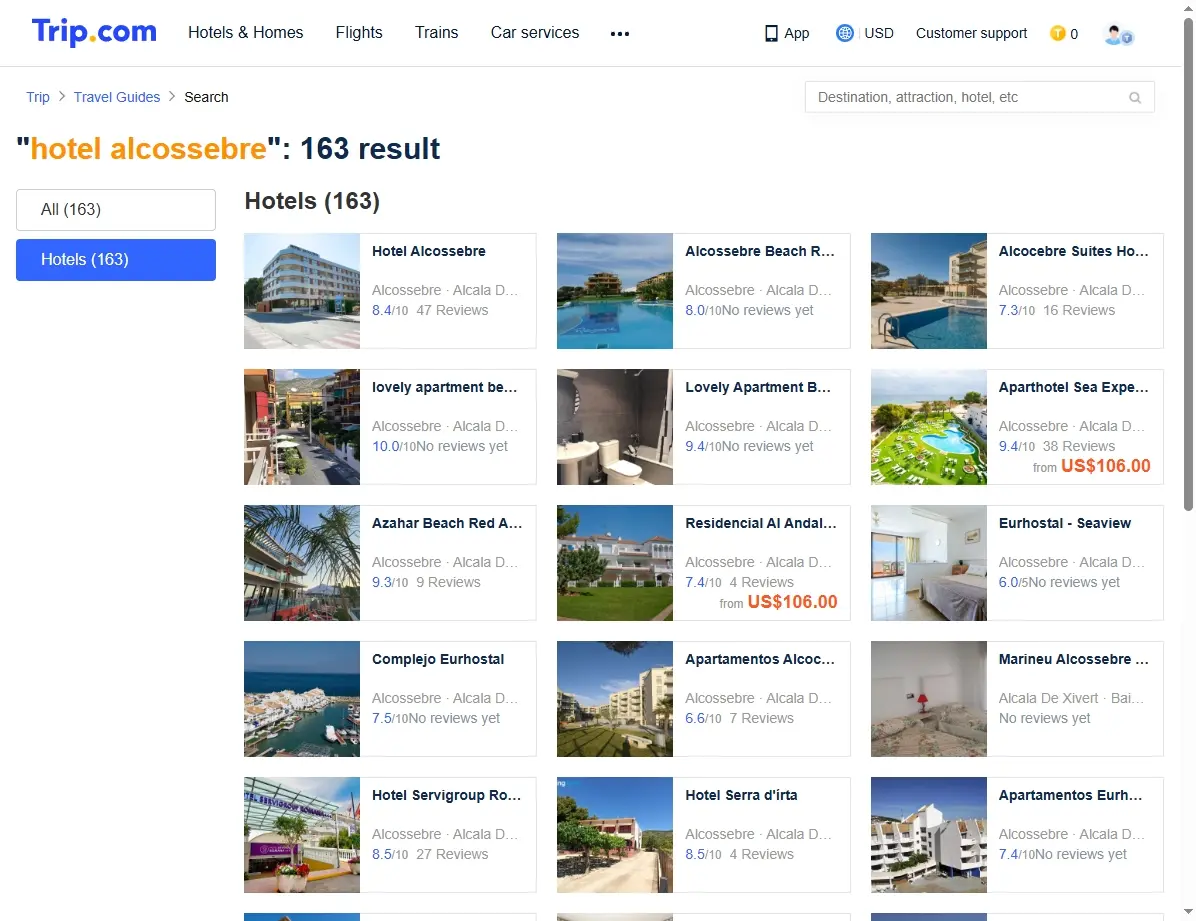Click the App phone icon
Screen dimensions: 1196x921
point(771,34)
